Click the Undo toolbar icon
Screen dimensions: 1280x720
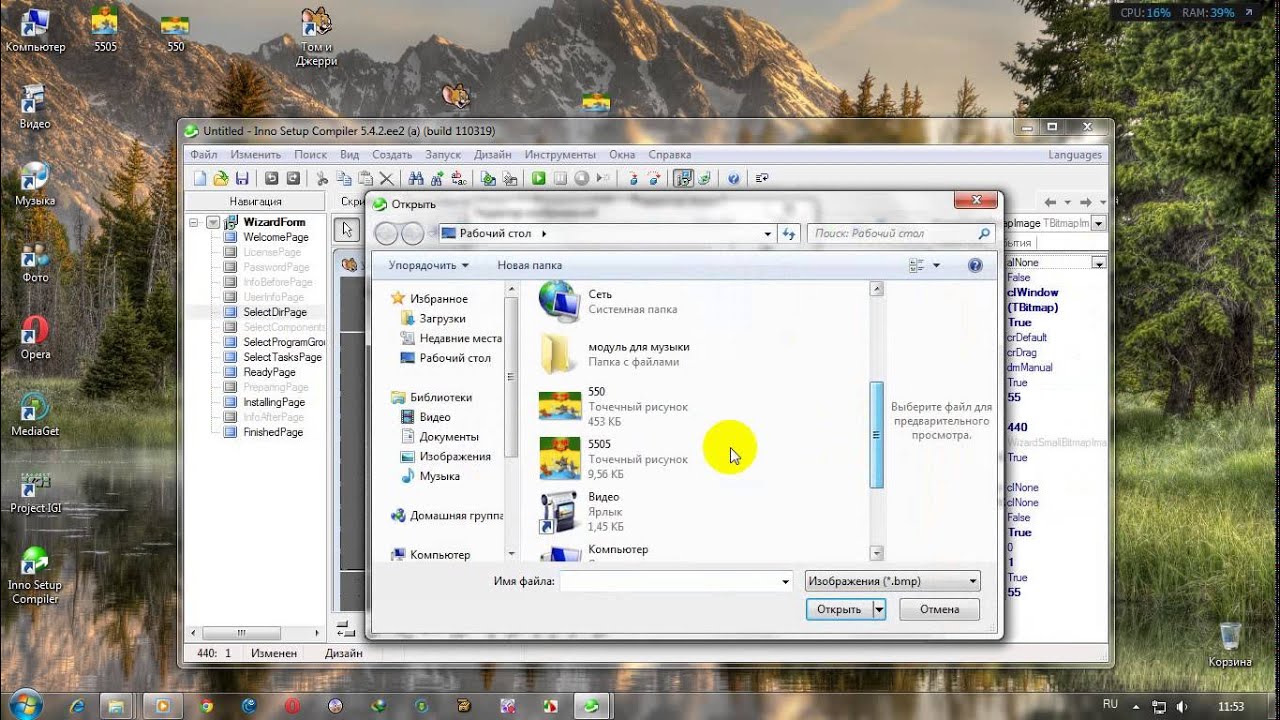pos(271,178)
